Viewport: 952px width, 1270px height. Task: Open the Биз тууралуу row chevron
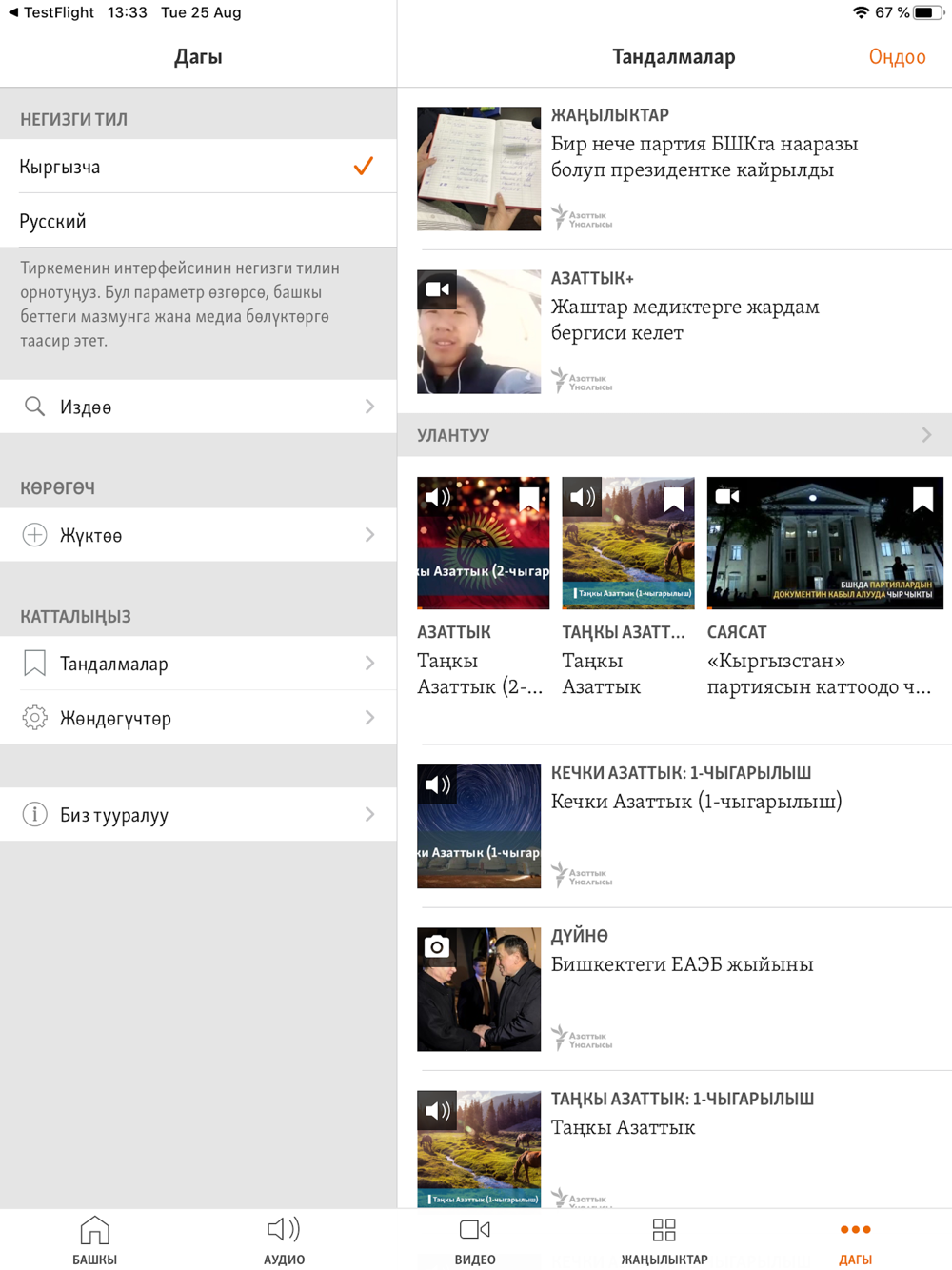click(370, 815)
